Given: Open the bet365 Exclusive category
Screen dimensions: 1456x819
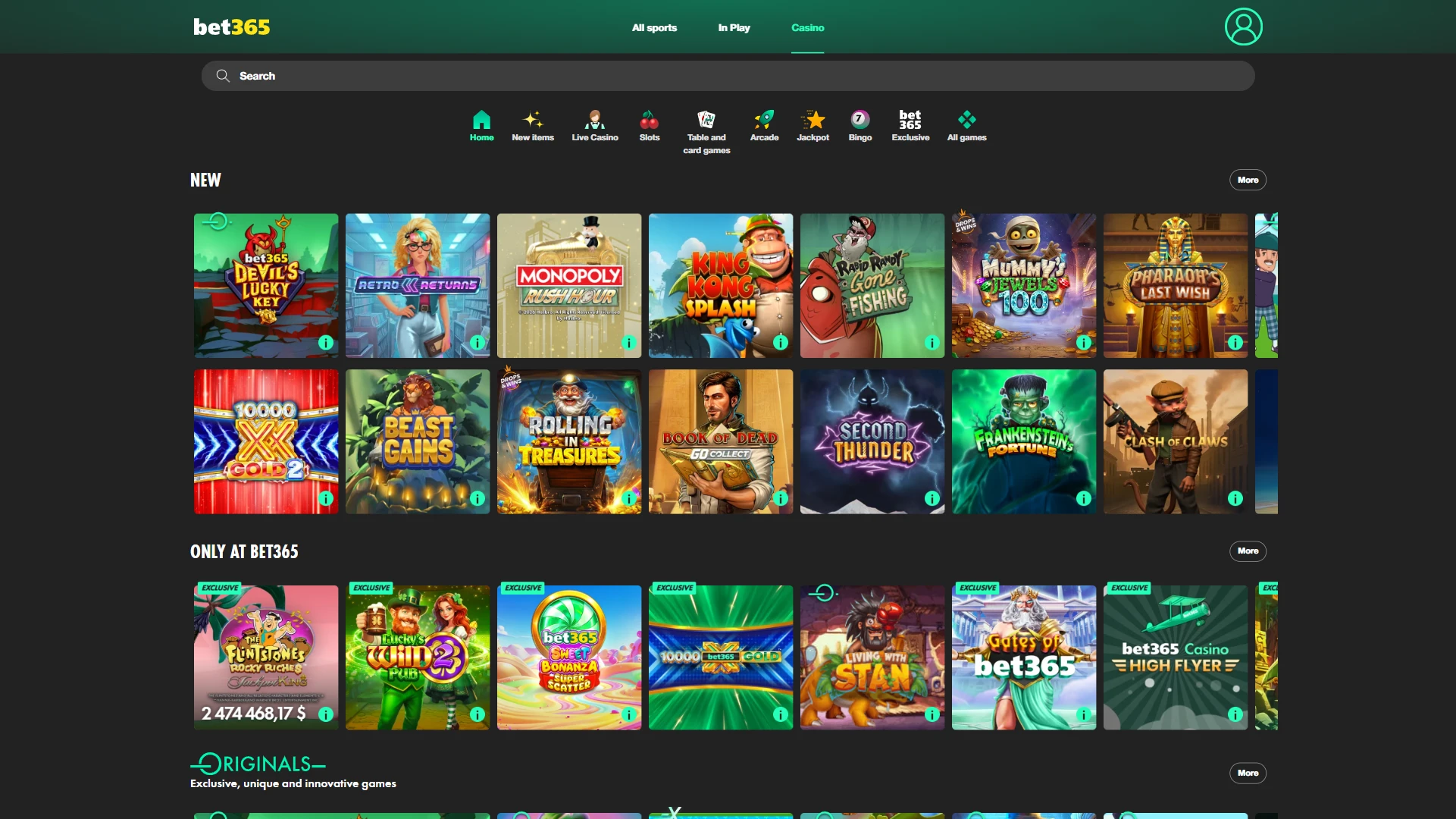Looking at the screenshot, I should tap(910, 127).
